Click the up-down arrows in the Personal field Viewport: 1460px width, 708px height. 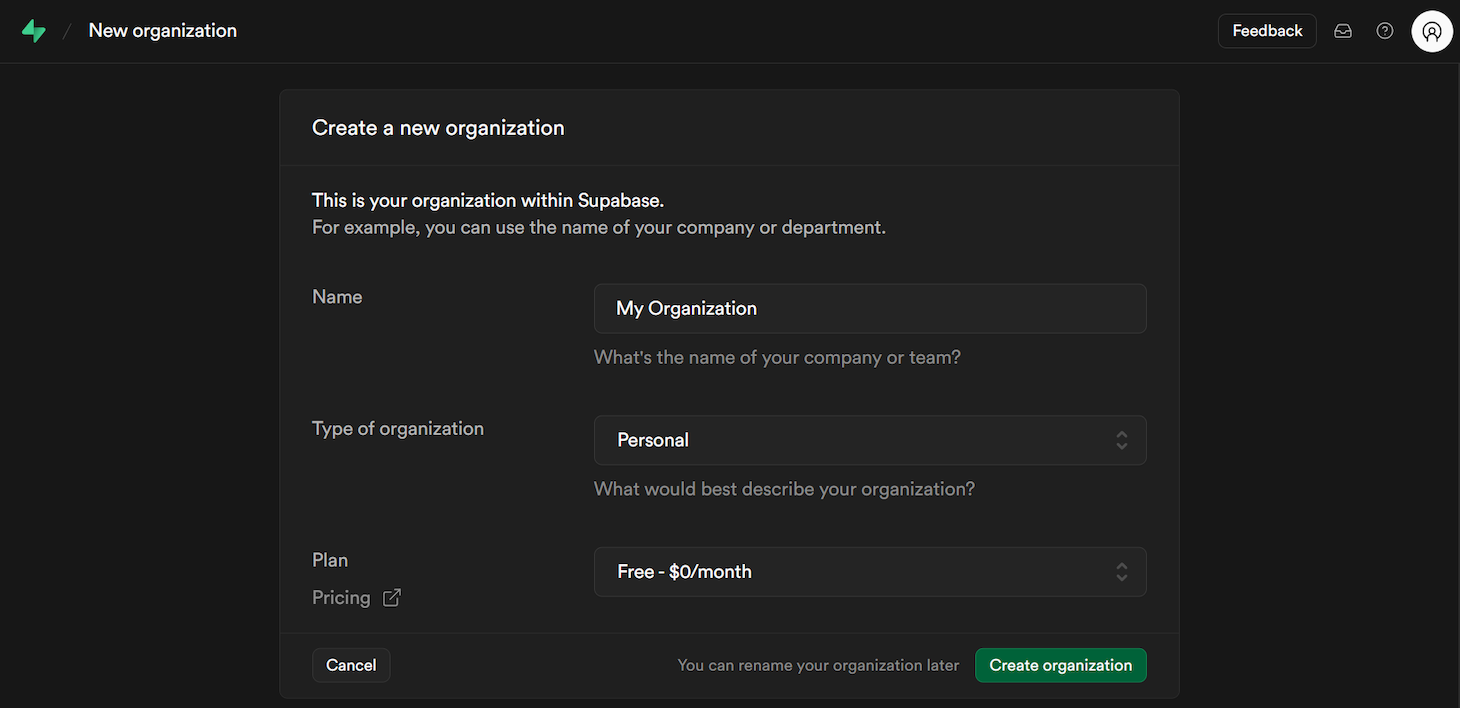pos(1122,440)
